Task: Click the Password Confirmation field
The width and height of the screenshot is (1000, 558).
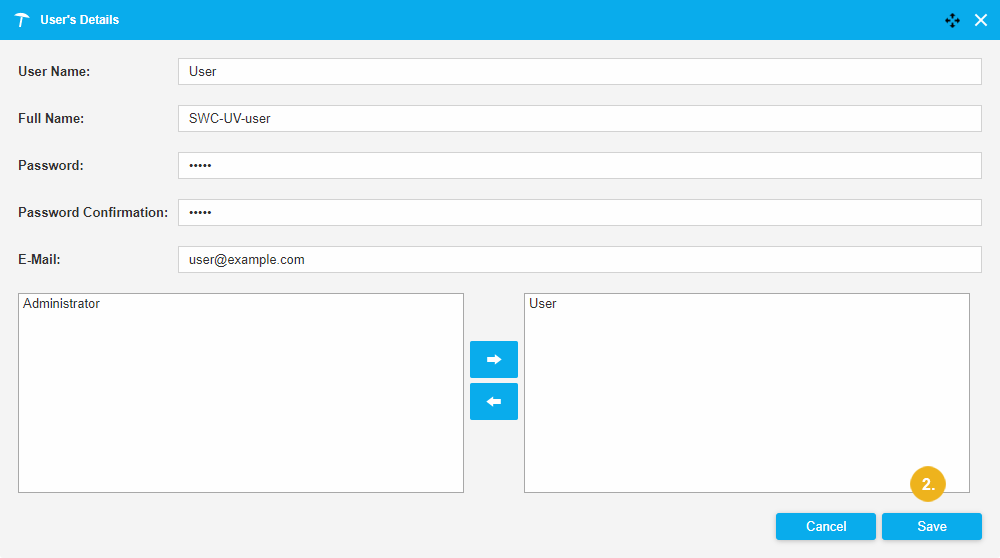Action: pos(579,212)
